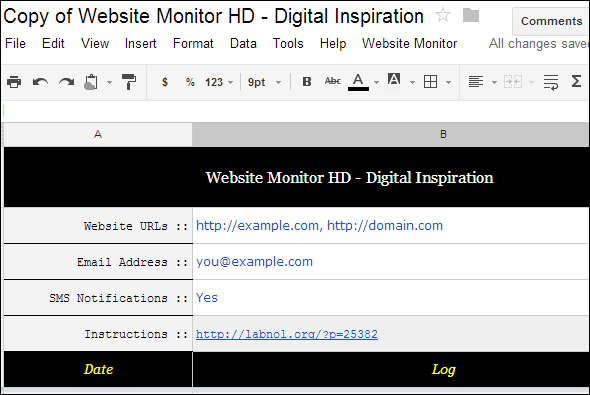Open the clipboard options dropdown arrow
Viewport: 590px width, 395px height.
click(109, 82)
